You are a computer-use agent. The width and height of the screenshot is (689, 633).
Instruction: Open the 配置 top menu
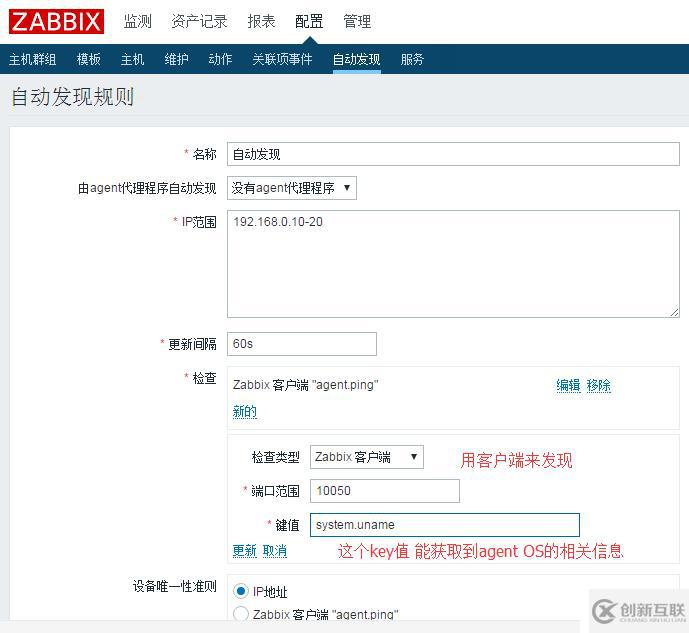point(309,21)
